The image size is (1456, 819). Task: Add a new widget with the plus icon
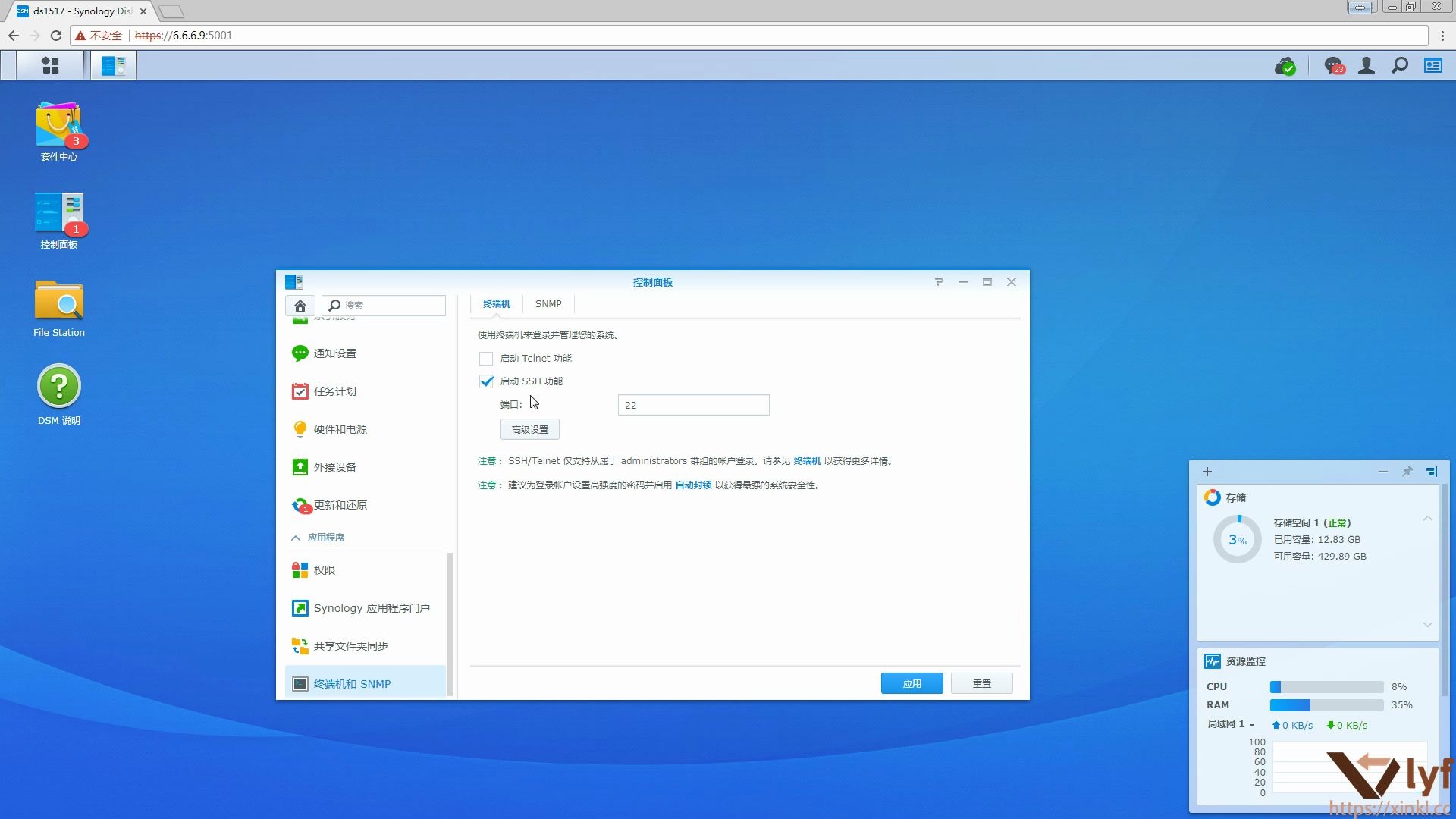coord(1207,472)
